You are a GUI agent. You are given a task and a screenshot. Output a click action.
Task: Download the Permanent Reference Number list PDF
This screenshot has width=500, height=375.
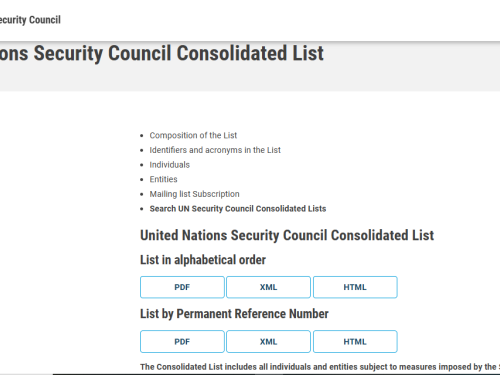click(182, 341)
